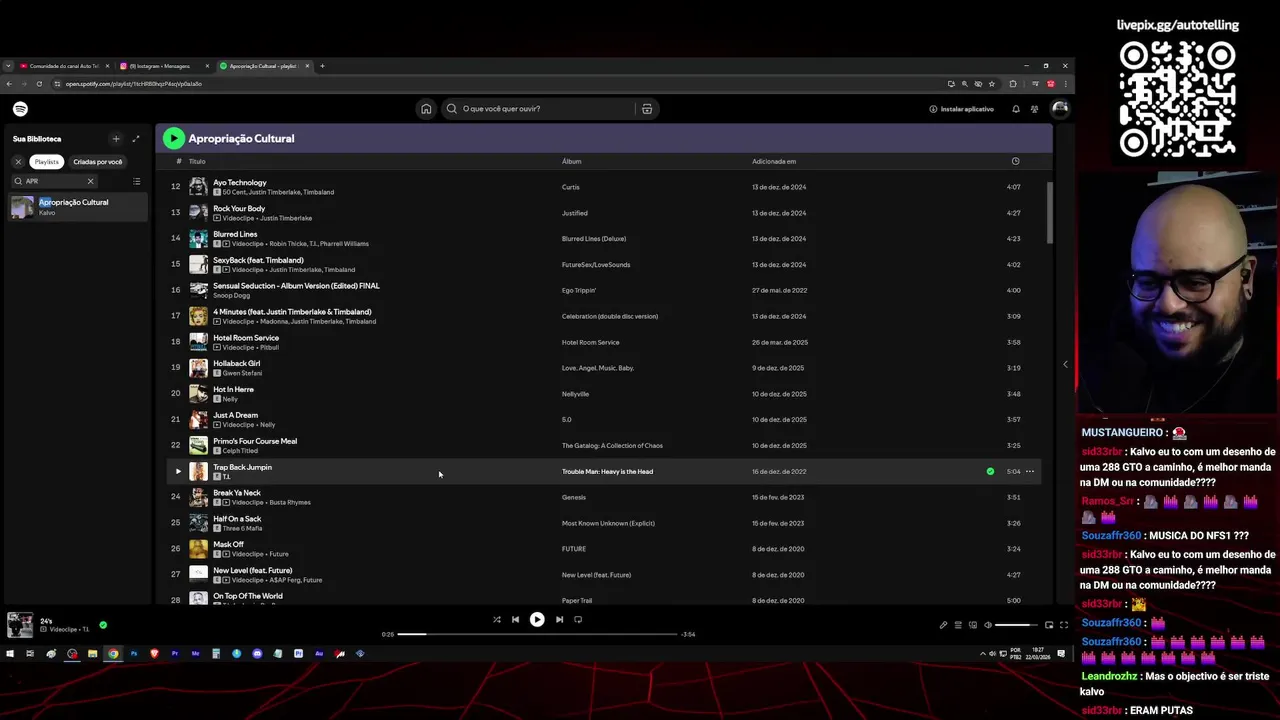The height and width of the screenshot is (720, 1280).
Task: Open the album link 'Hotel Room Service'
Action: 590,342
